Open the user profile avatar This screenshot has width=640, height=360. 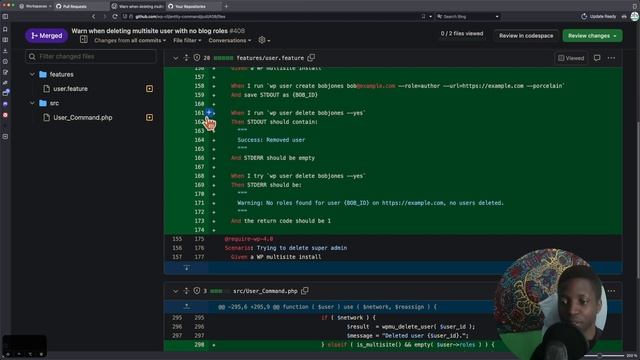[635, 16]
